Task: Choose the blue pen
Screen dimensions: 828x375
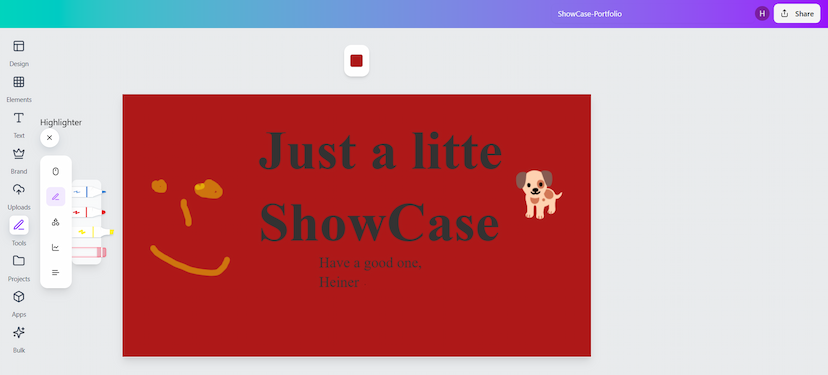Action: pyautogui.click(x=89, y=192)
